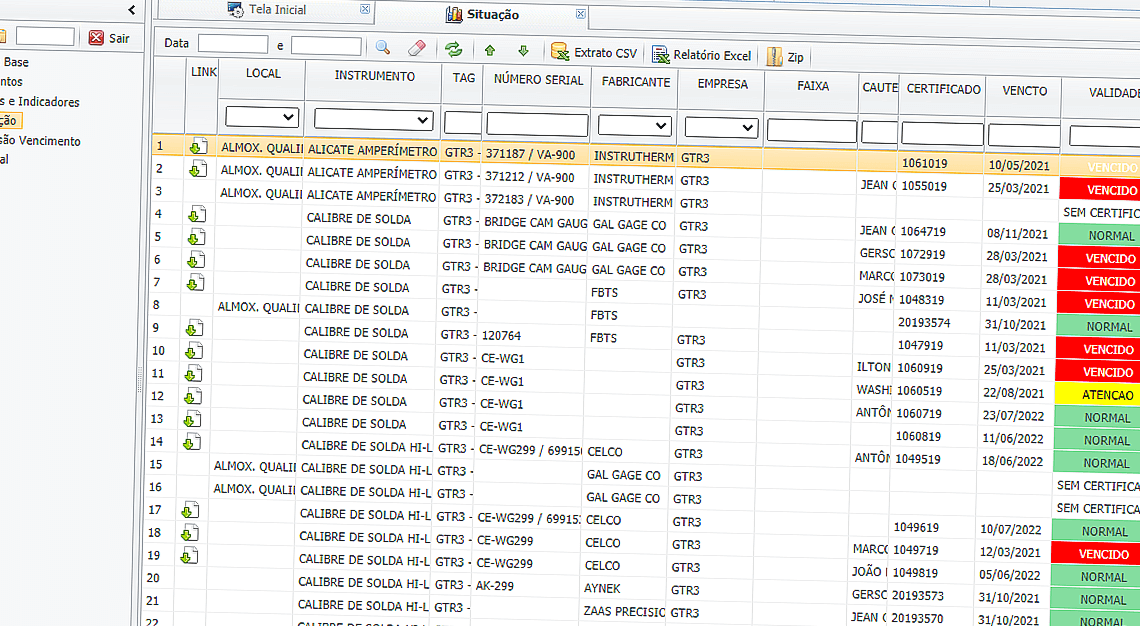
Task: Open the LOCAL filter dropdown
Action: pos(262,118)
